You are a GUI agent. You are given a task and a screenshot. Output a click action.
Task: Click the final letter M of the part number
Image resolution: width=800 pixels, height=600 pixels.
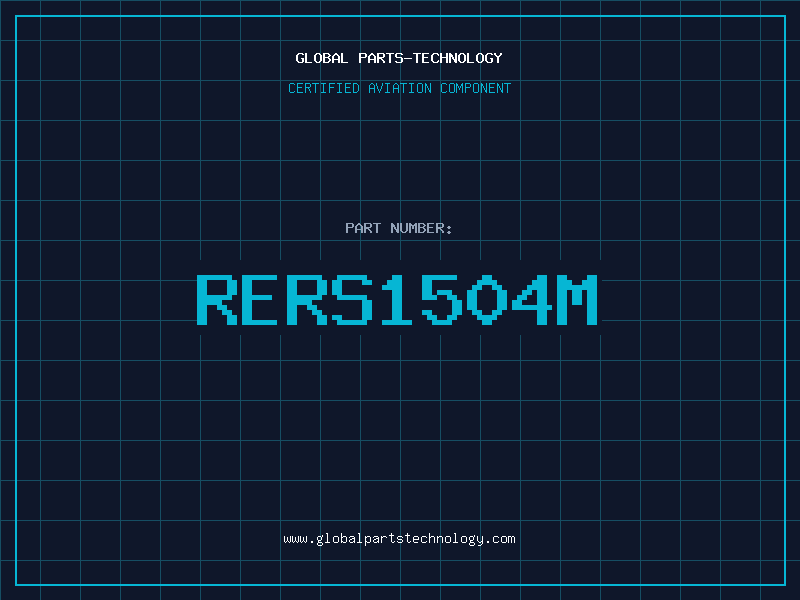point(577,300)
